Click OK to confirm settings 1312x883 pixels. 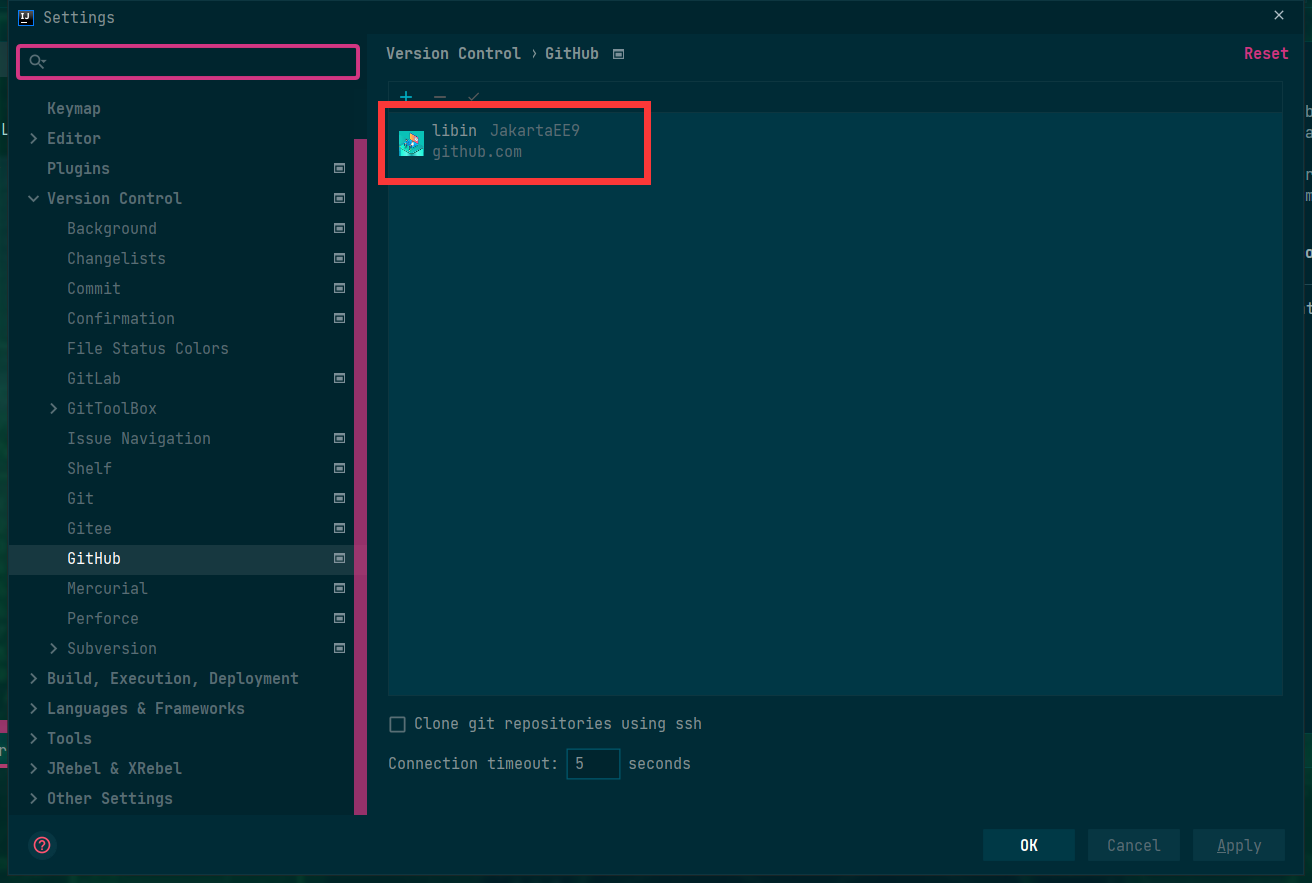1029,845
